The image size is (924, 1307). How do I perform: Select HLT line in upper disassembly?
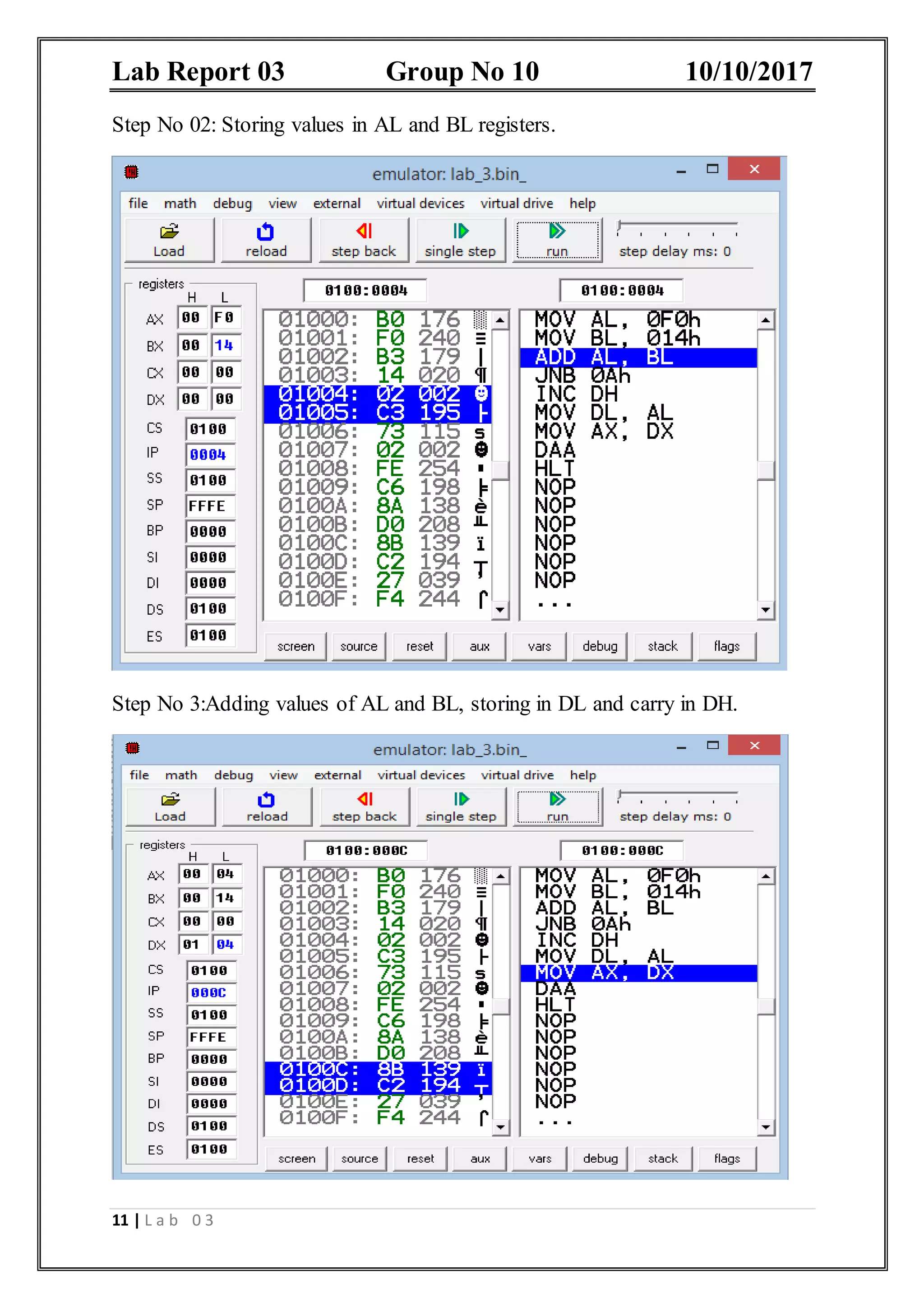click(x=638, y=469)
